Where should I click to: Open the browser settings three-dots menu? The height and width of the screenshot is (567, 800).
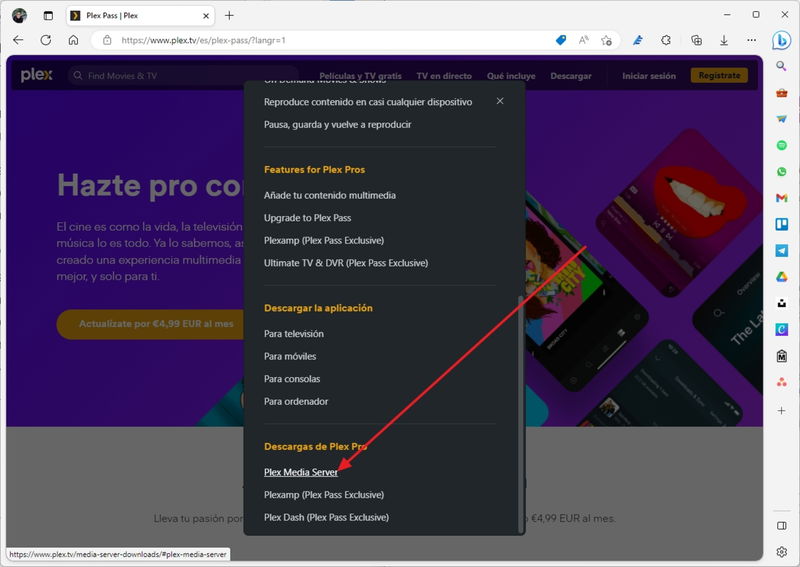pyautogui.click(x=752, y=40)
